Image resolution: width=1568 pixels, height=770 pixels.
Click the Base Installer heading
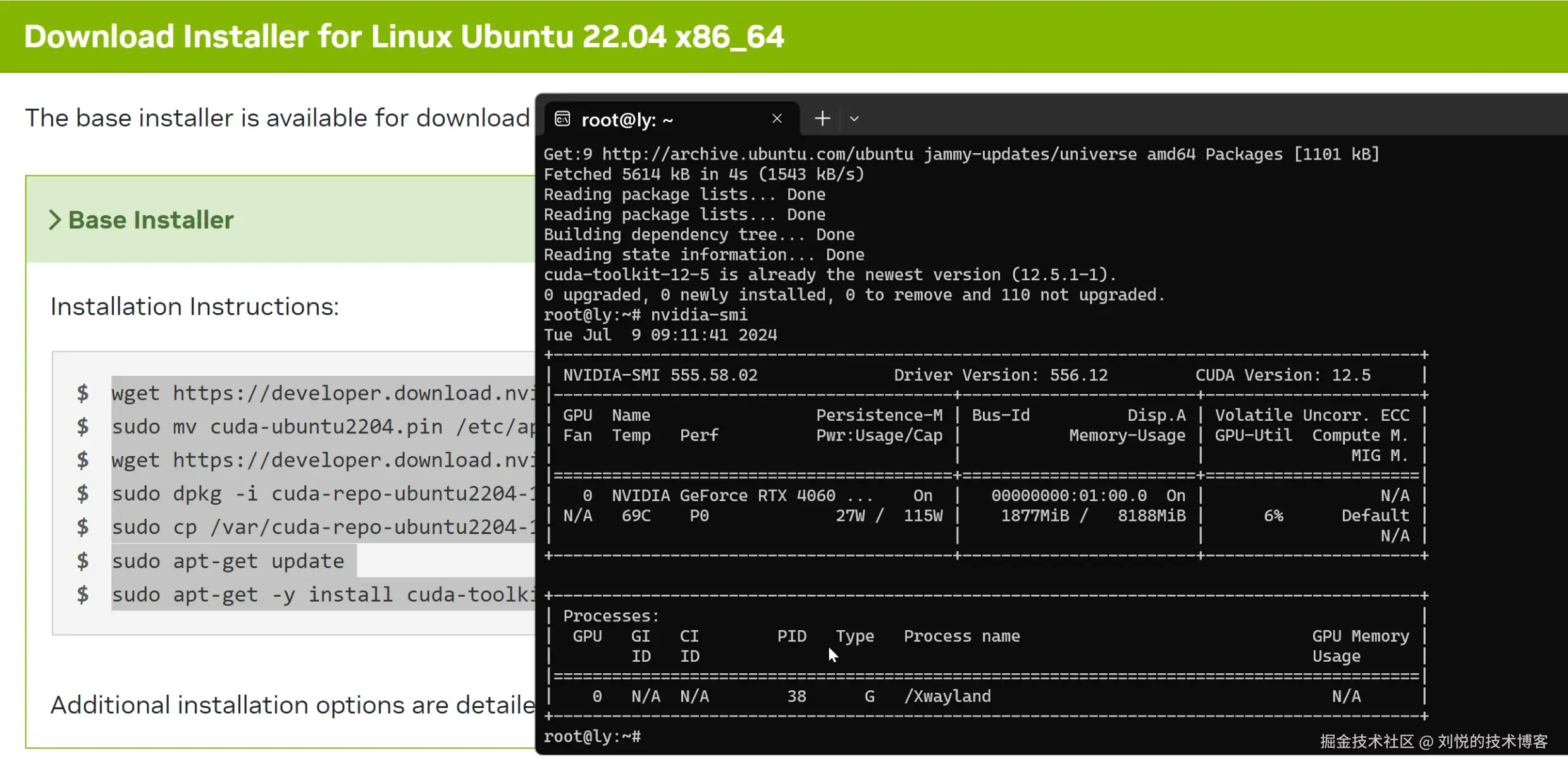[151, 220]
